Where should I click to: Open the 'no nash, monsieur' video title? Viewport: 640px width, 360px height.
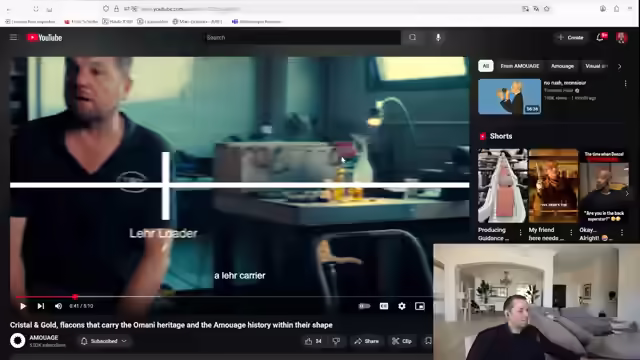(565, 83)
